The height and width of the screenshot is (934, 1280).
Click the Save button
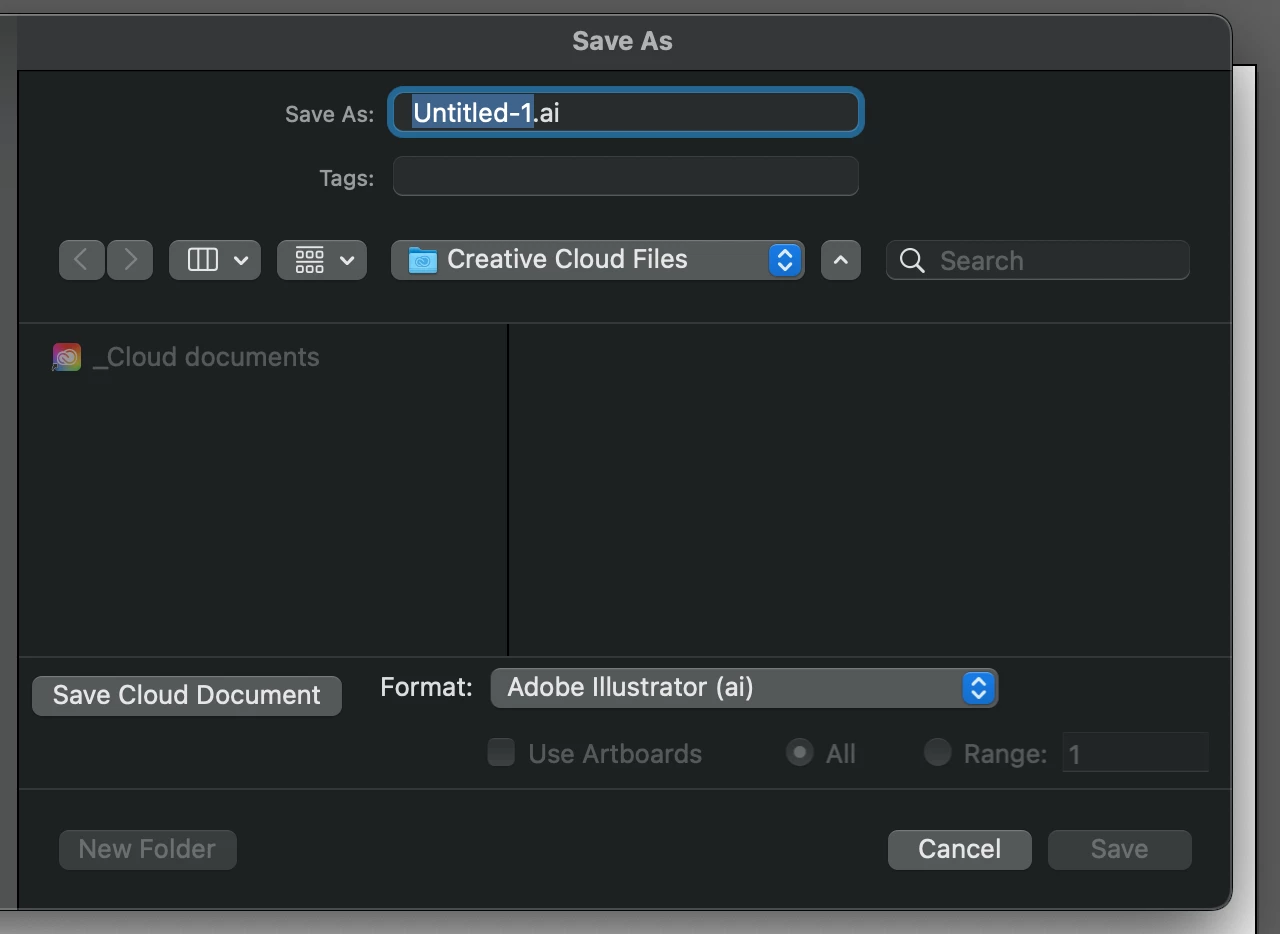1119,849
